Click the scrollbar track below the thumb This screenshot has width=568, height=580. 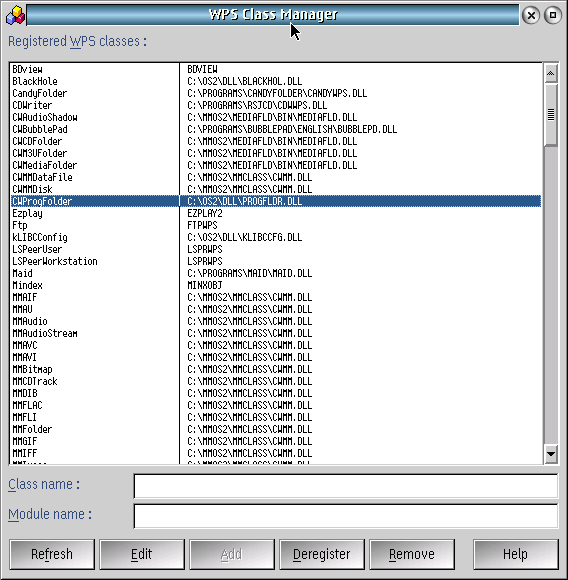point(550,296)
